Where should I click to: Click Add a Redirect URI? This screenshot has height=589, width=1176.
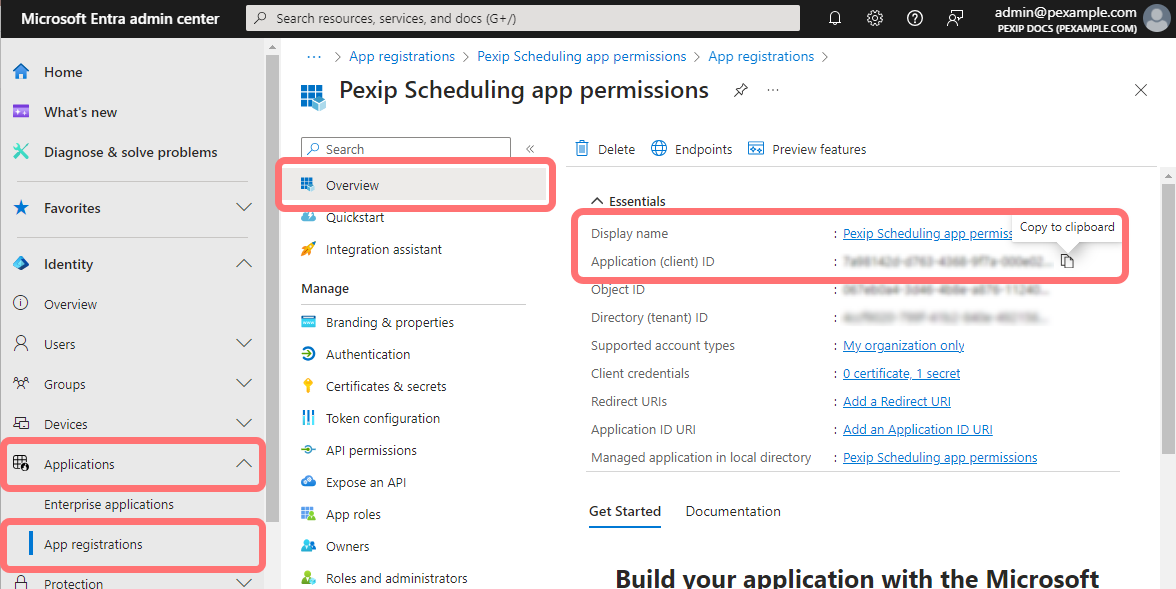pos(896,401)
